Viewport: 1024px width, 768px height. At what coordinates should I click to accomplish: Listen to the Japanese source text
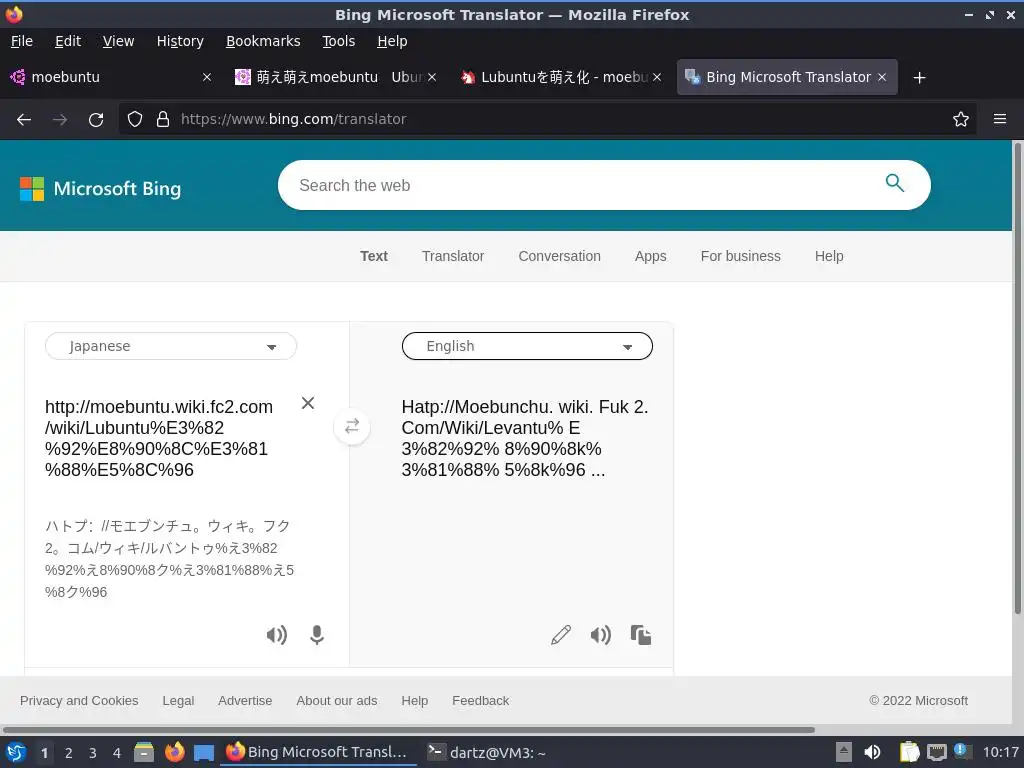click(x=277, y=635)
